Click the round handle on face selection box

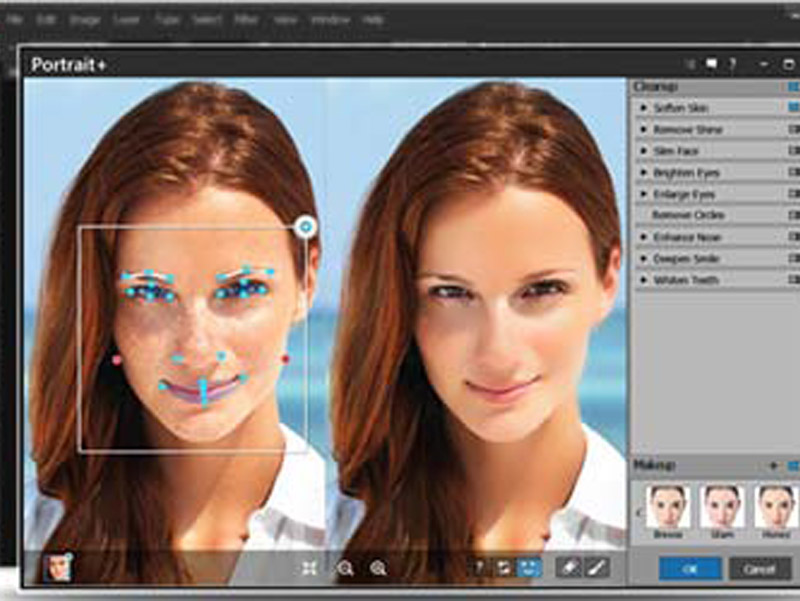click(306, 227)
